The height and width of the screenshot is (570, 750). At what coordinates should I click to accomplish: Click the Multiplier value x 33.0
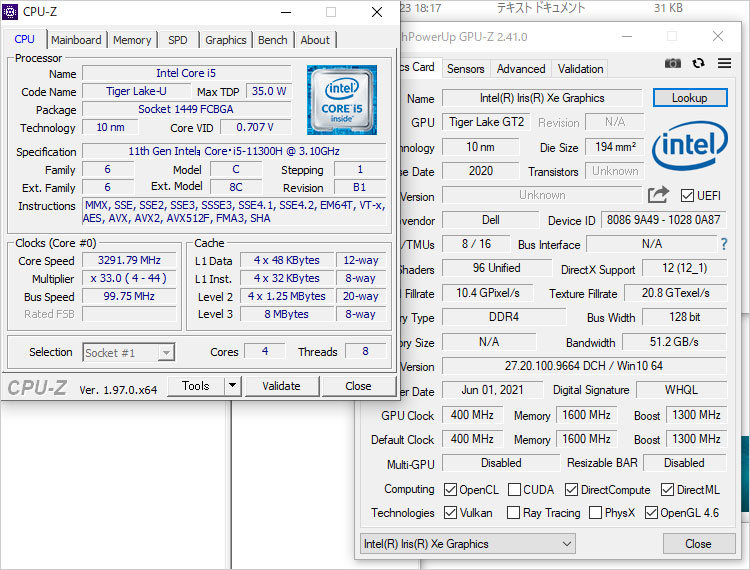(129, 278)
